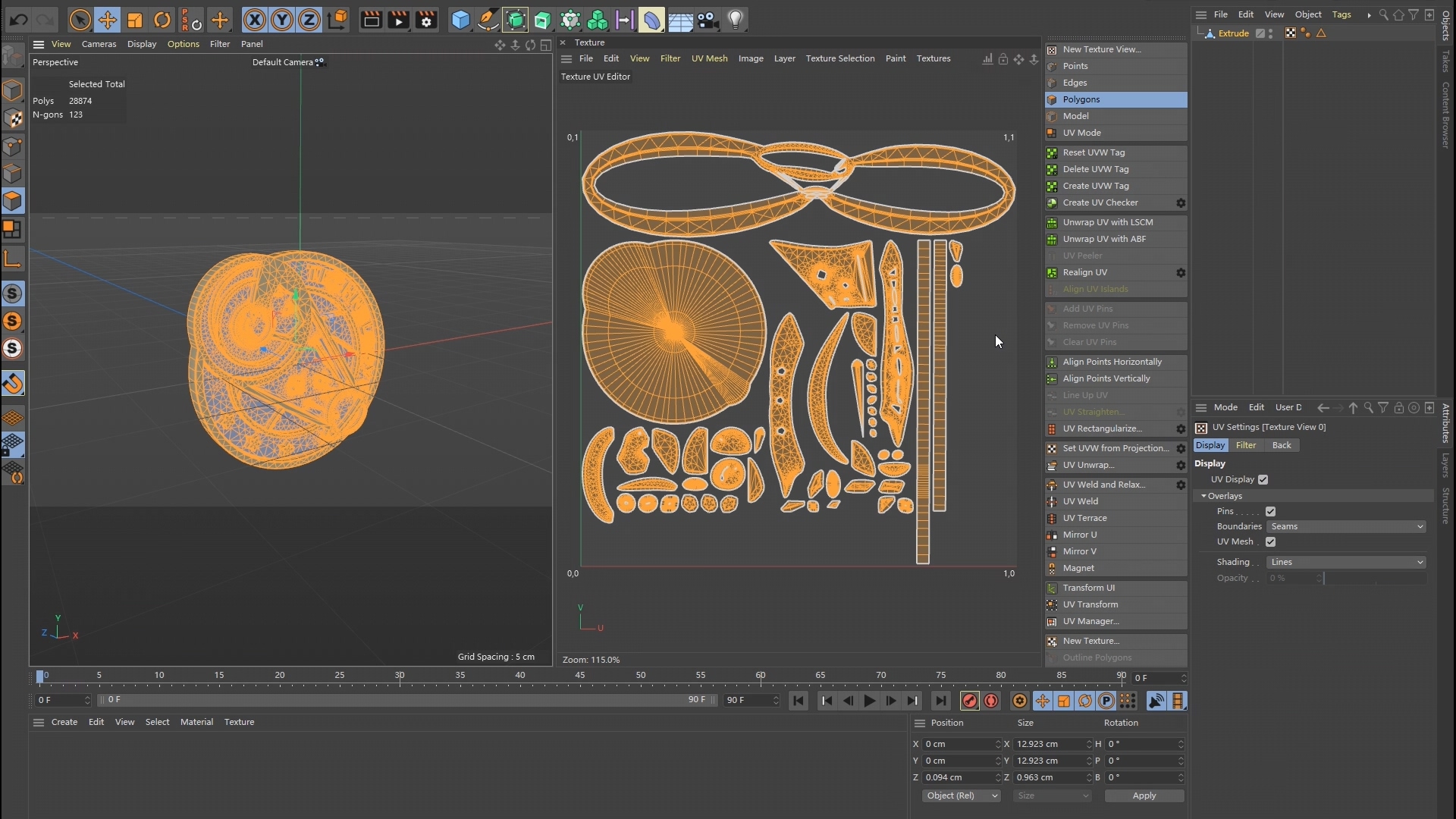The image size is (1456, 819).
Task: Click Unwrap UV with LSCM
Action: 1107,223
